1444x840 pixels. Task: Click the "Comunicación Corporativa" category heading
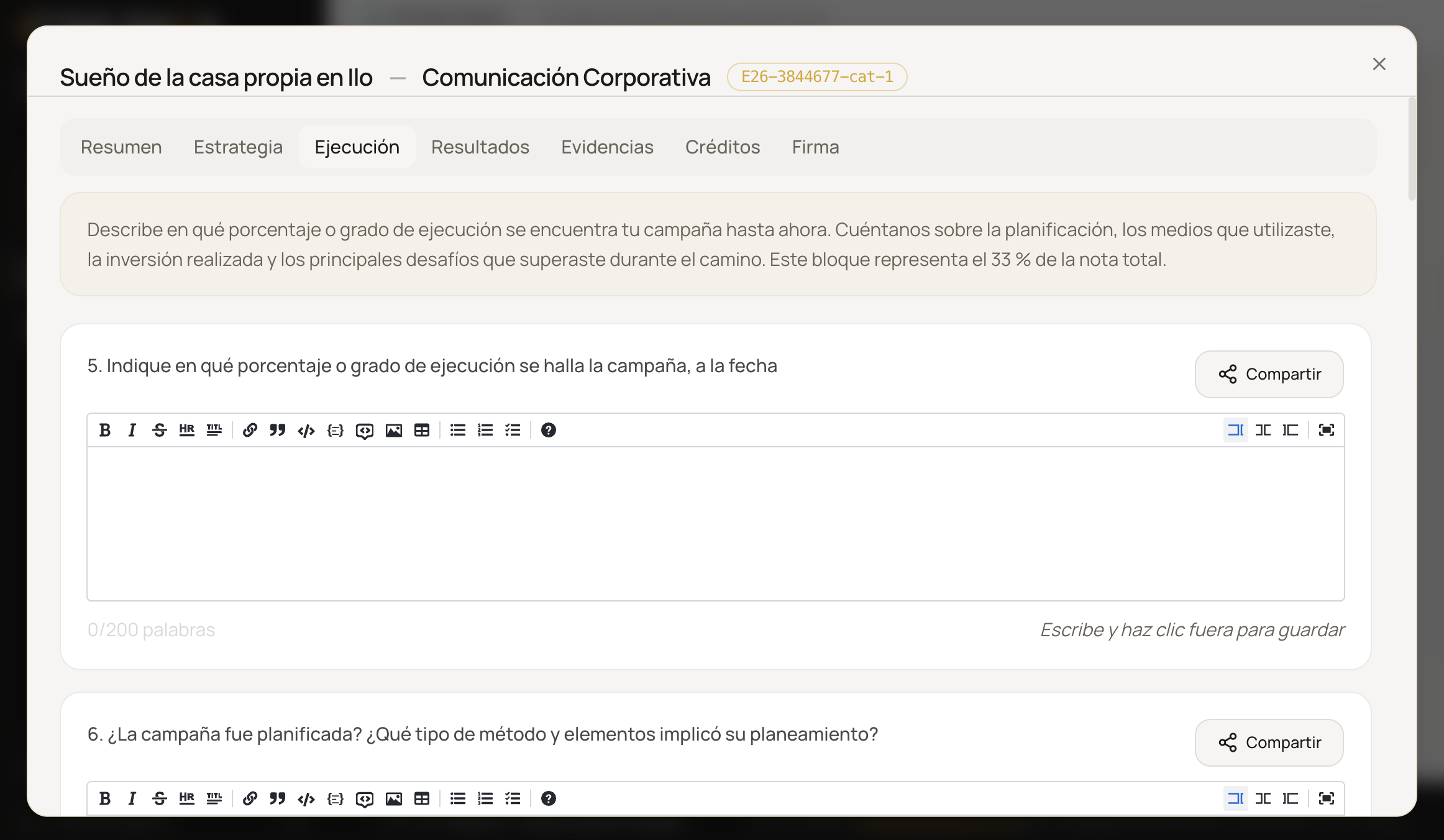click(x=566, y=78)
